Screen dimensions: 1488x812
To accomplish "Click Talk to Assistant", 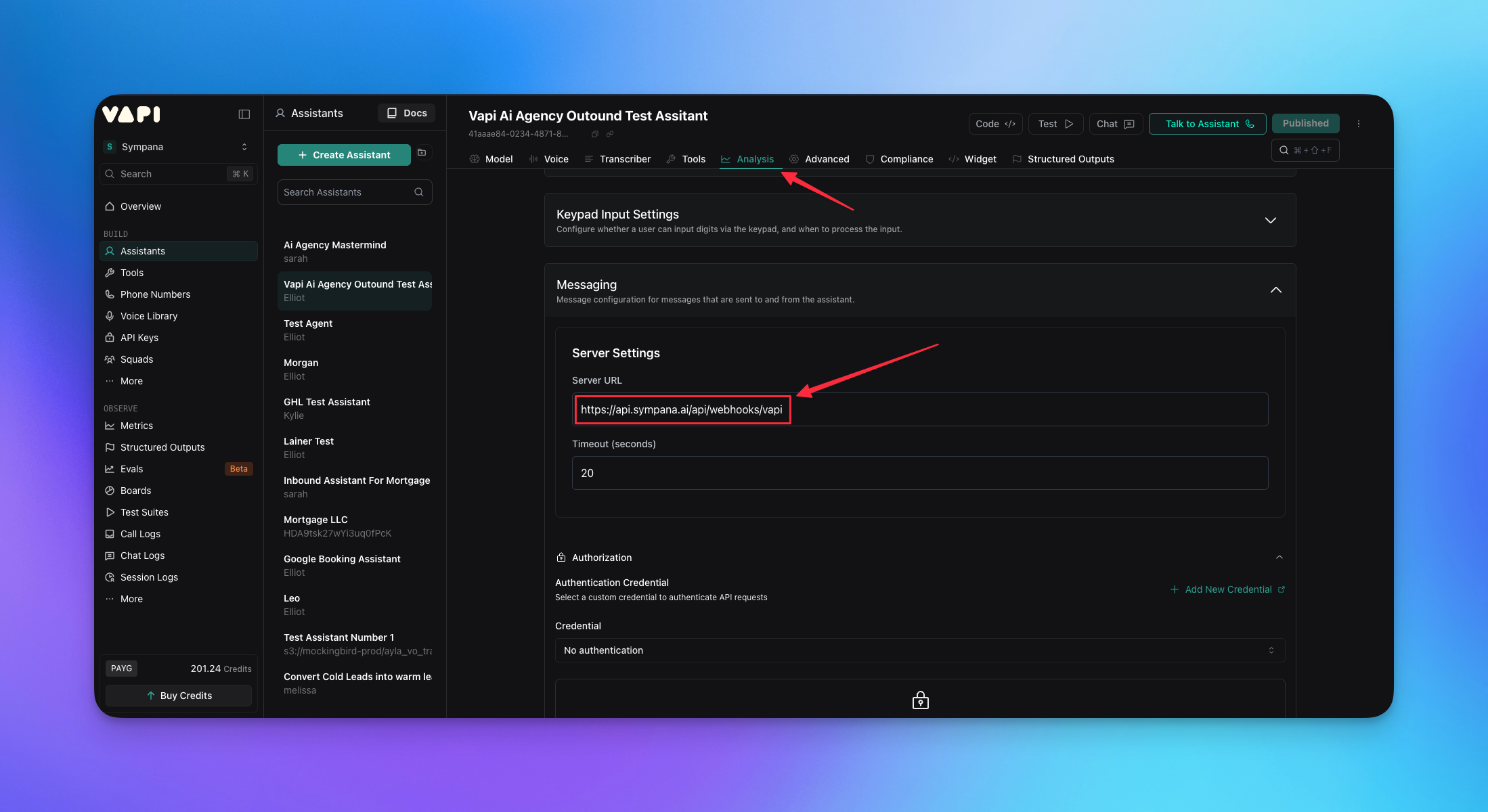I will click(1208, 124).
